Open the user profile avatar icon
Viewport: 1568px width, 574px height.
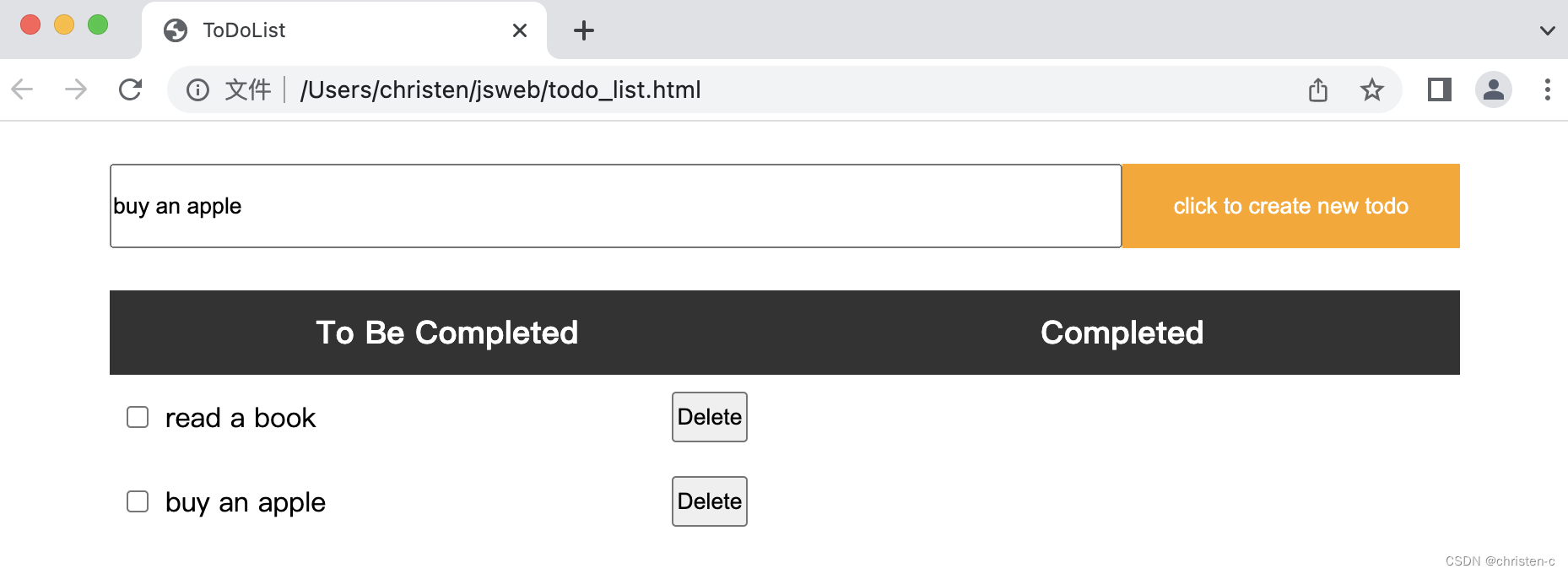coord(1494,89)
